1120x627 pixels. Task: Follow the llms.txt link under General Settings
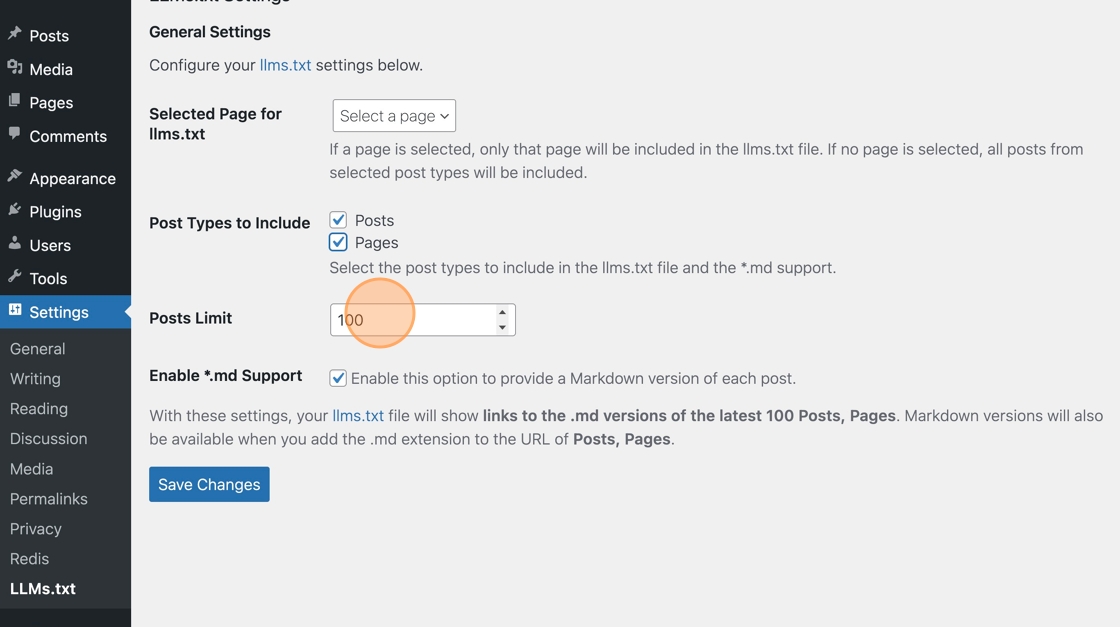(x=285, y=65)
